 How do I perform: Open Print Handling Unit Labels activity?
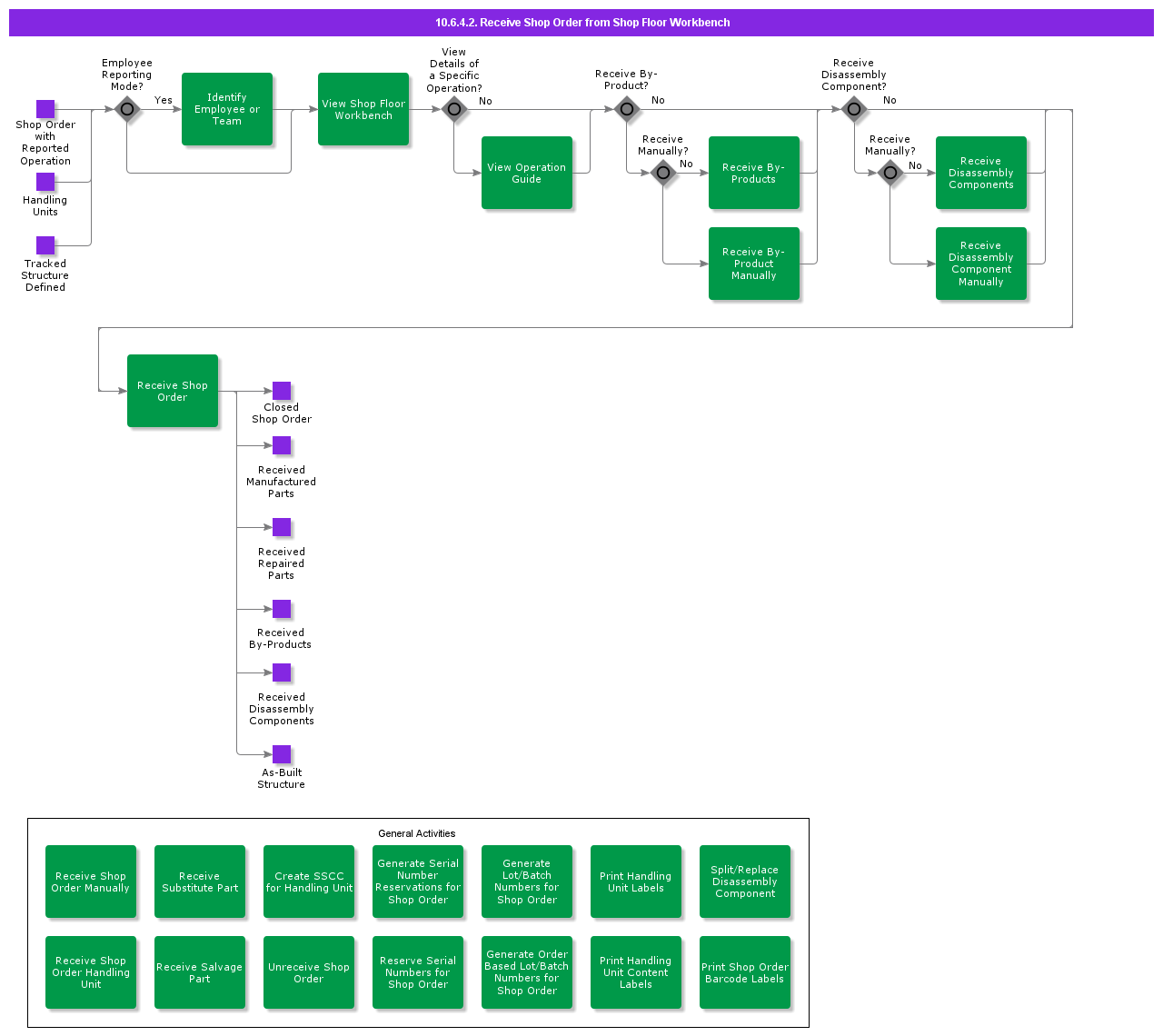636,882
